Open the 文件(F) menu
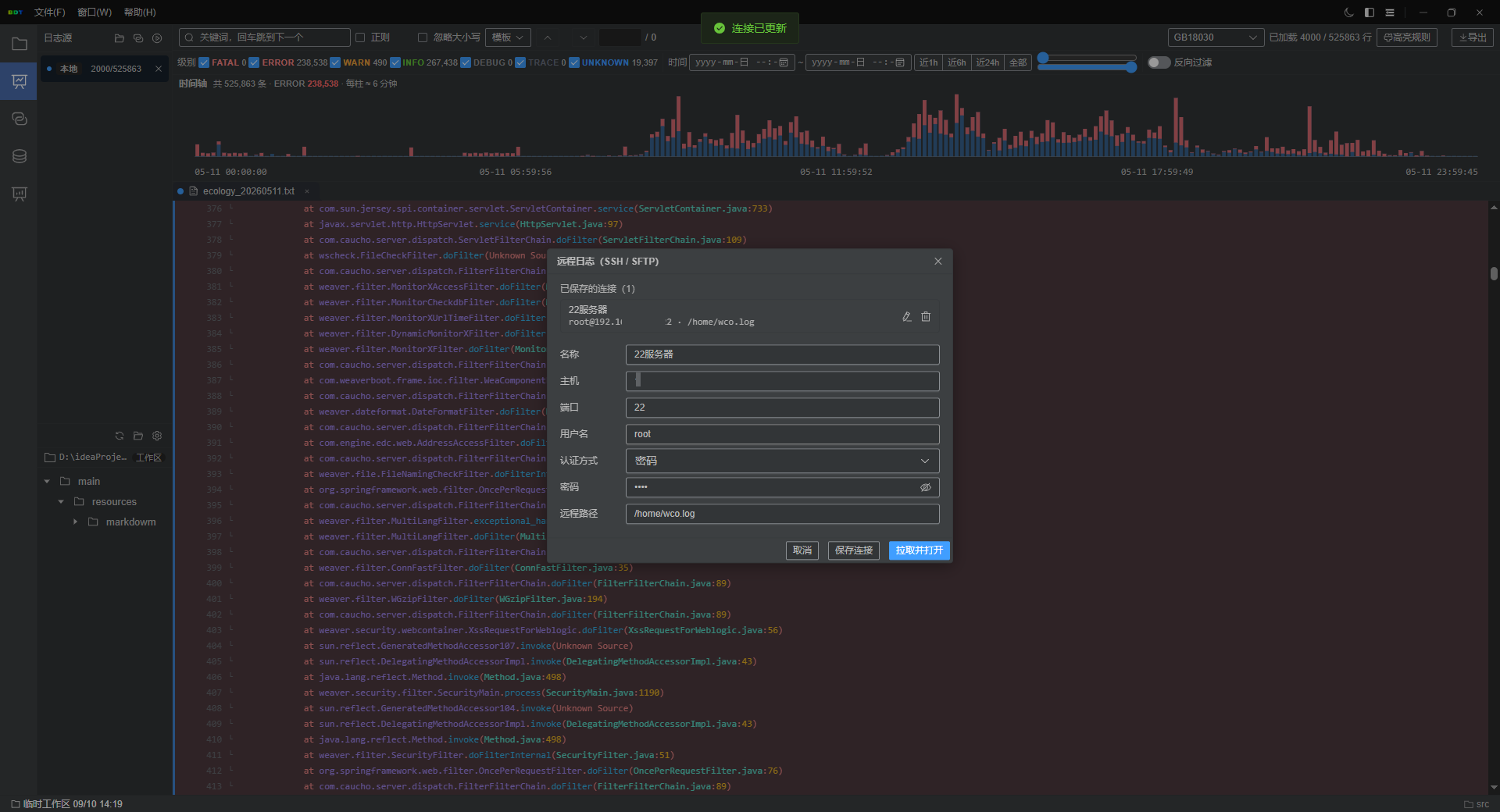This screenshot has width=1500, height=812. tap(50, 12)
